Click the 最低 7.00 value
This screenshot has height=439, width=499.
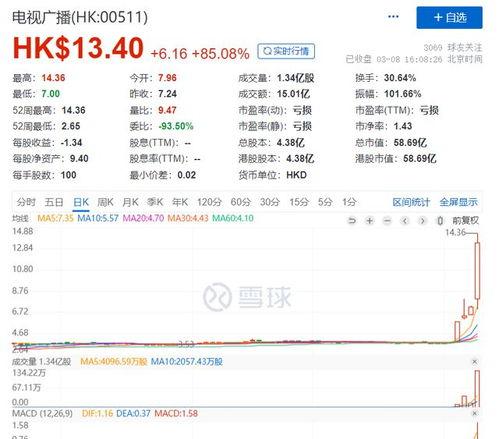[x=51, y=94]
